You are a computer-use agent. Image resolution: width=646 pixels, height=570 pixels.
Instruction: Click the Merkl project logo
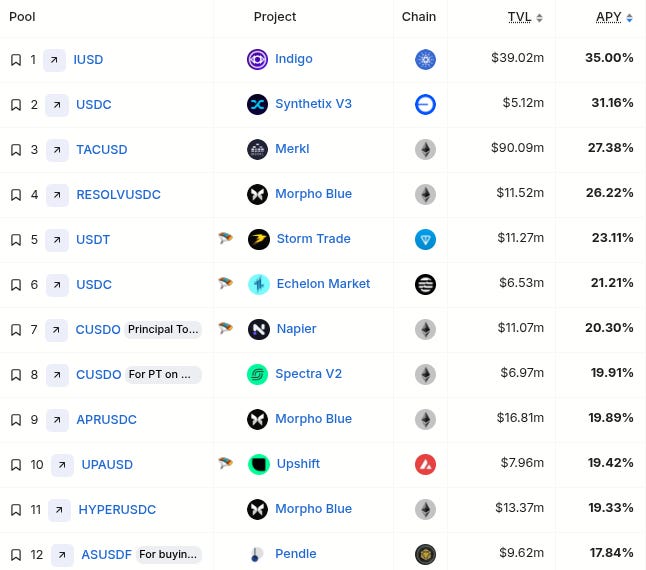[257, 149]
